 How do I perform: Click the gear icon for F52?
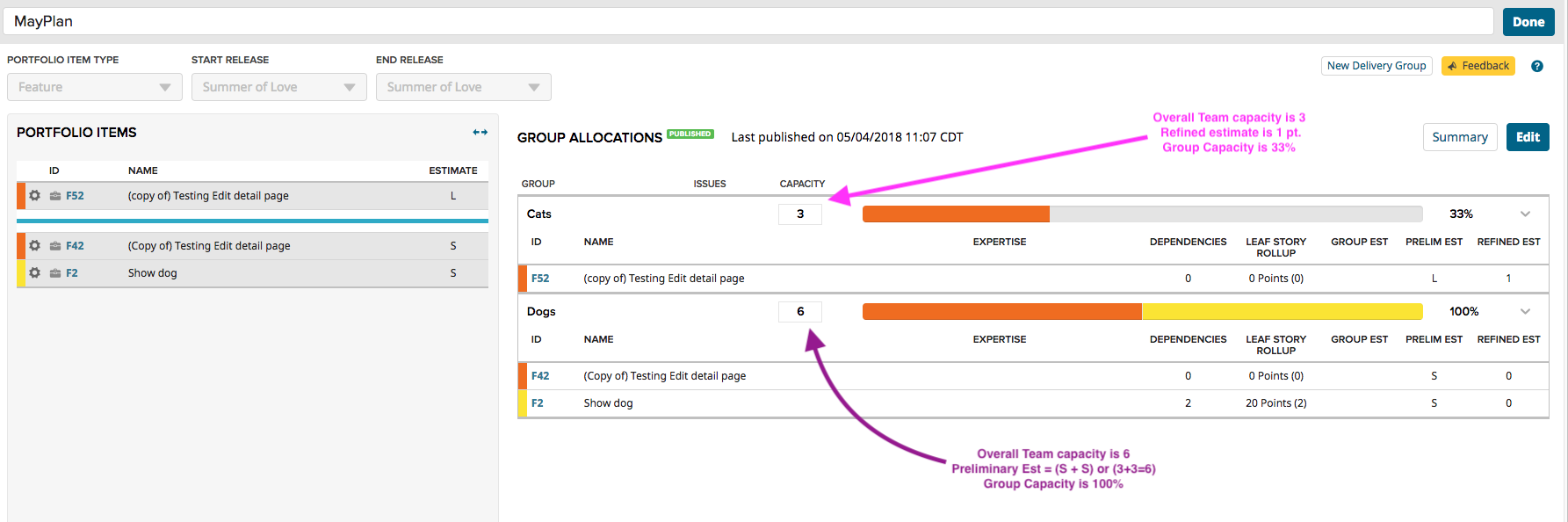point(35,196)
